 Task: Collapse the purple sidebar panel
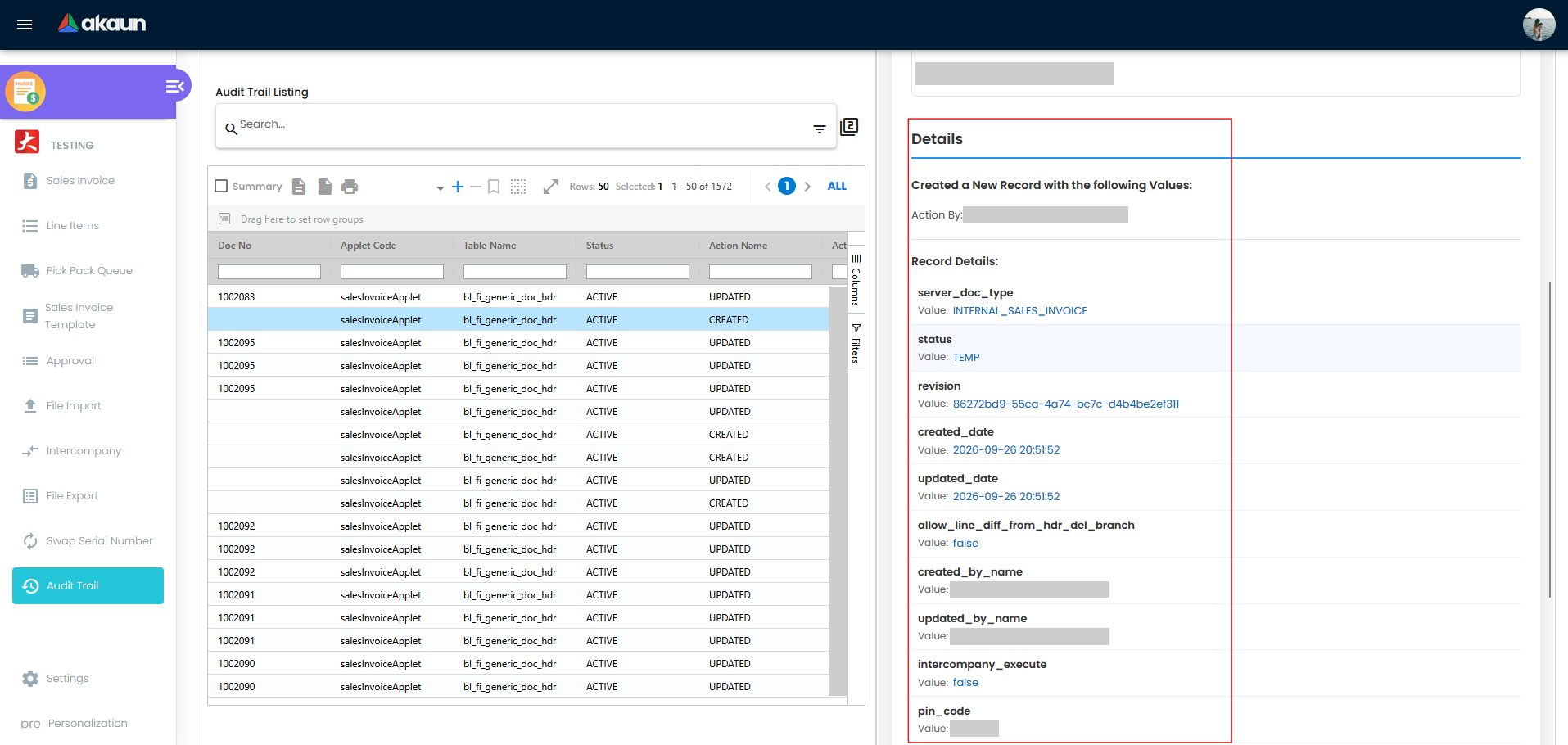174,86
